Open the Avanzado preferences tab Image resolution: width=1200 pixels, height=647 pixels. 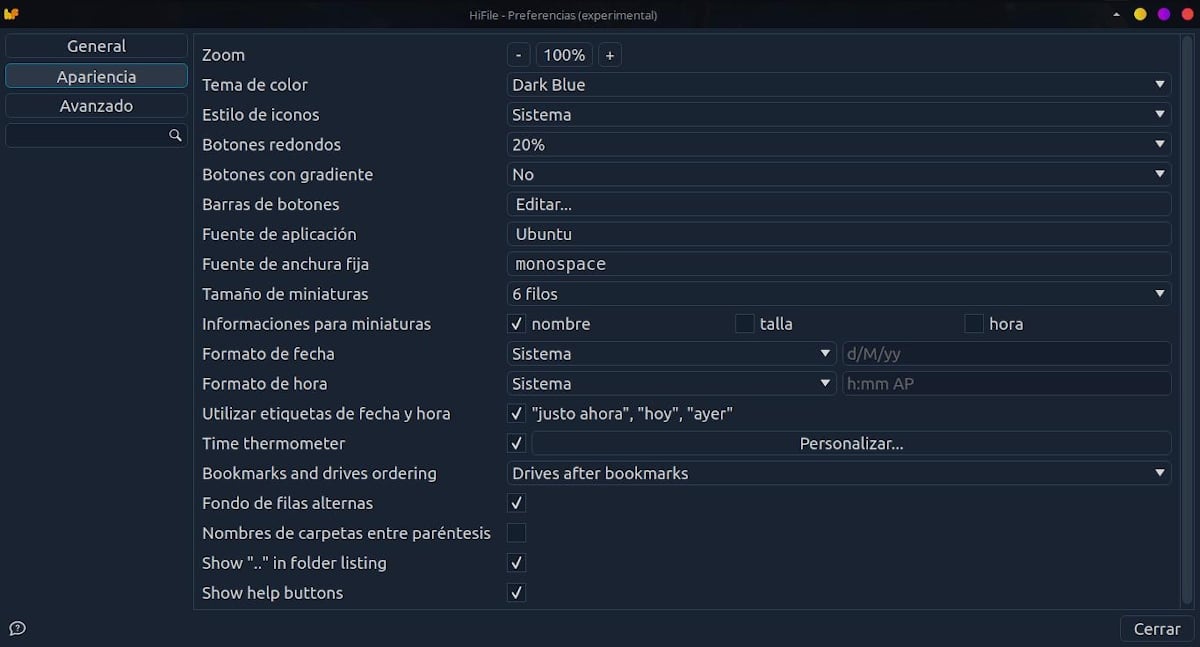96,106
